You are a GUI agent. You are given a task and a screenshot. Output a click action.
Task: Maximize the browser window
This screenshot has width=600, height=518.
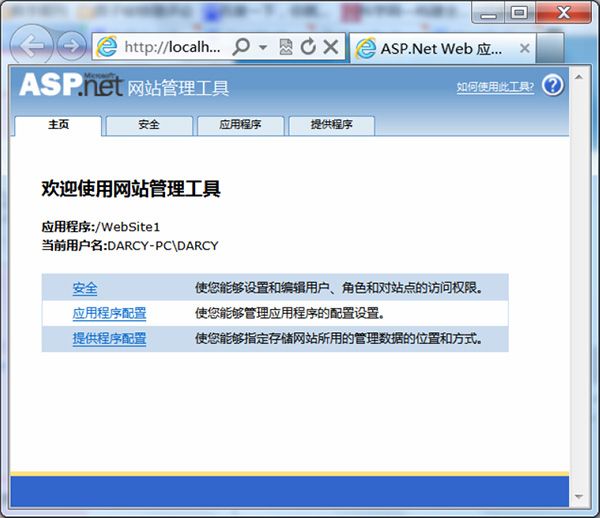point(519,13)
